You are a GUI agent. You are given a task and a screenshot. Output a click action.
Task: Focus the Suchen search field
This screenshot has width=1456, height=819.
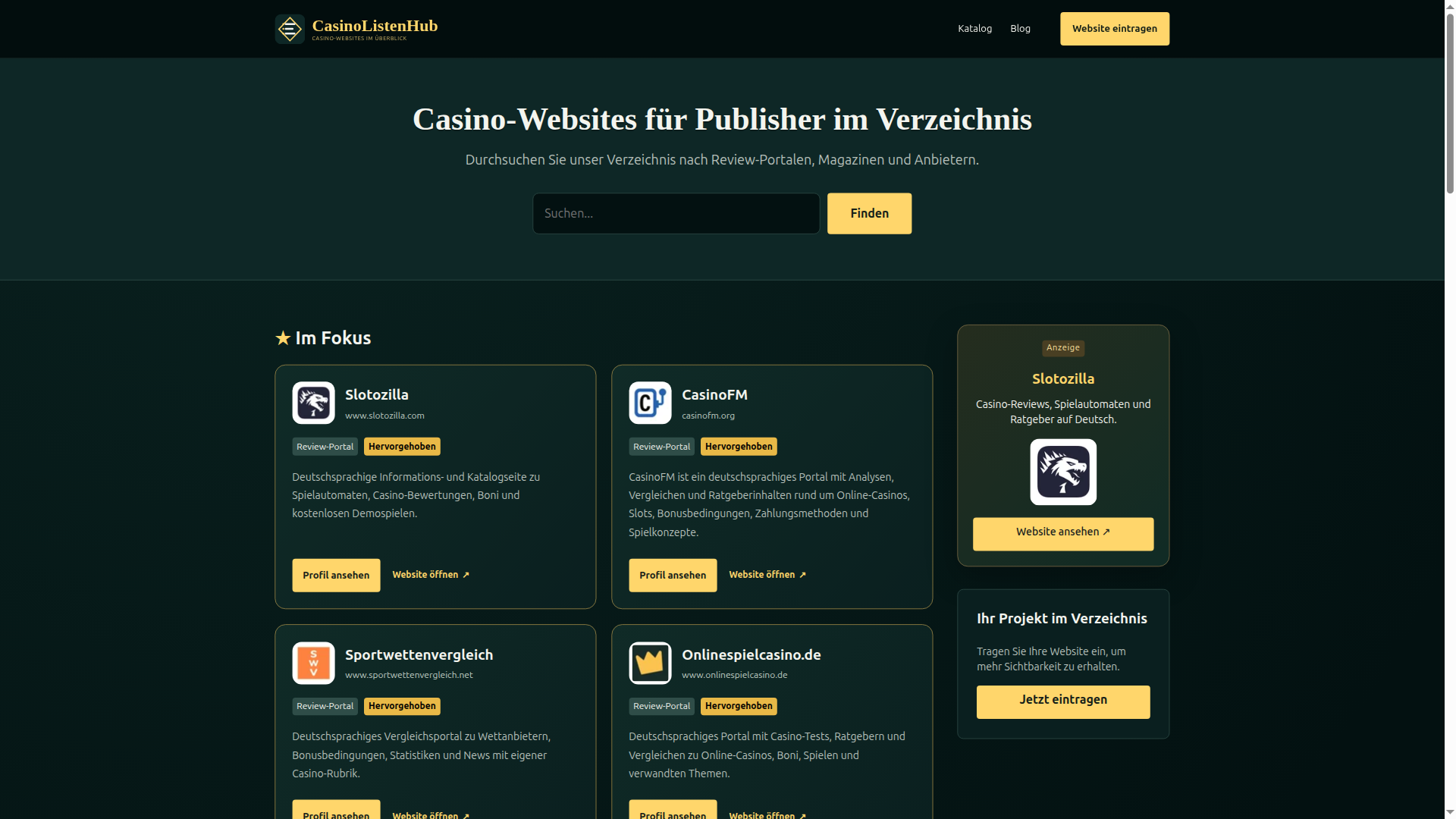676,213
